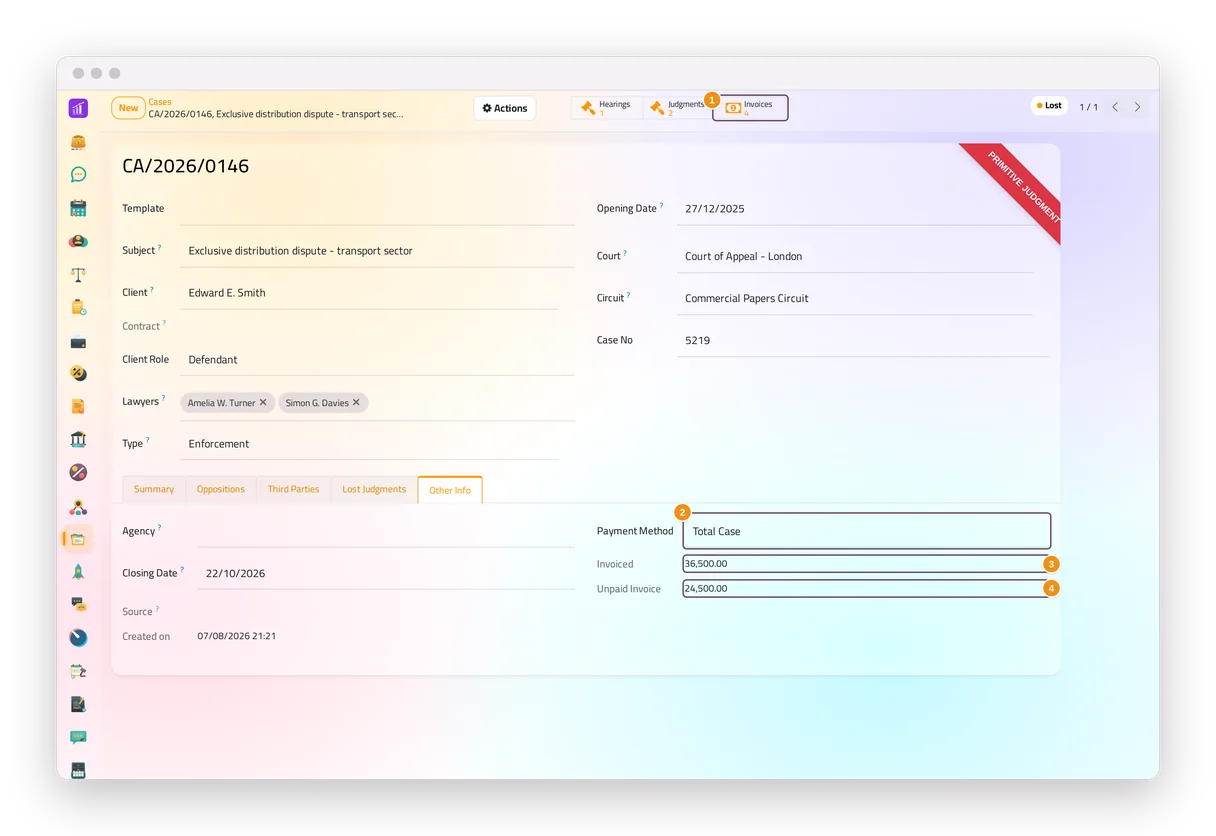The width and height of the screenshot is (1216, 836).
Task: Open the Hearings smart button
Action: coord(606,108)
